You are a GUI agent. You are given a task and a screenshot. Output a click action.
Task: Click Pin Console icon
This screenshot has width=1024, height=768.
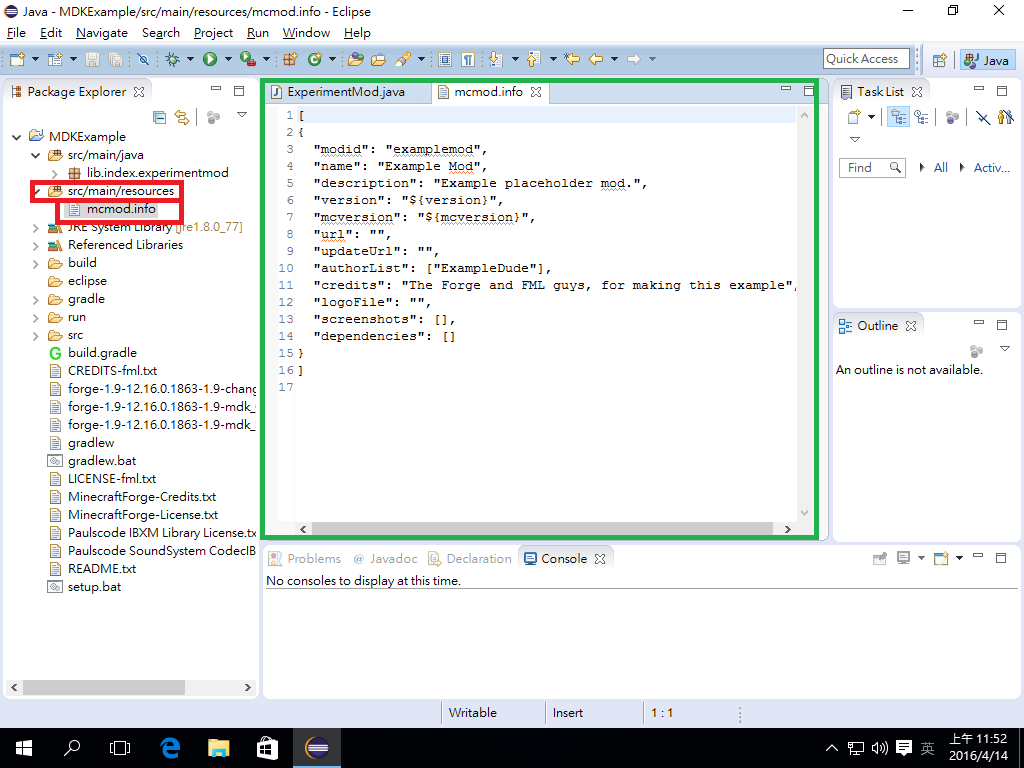point(880,558)
